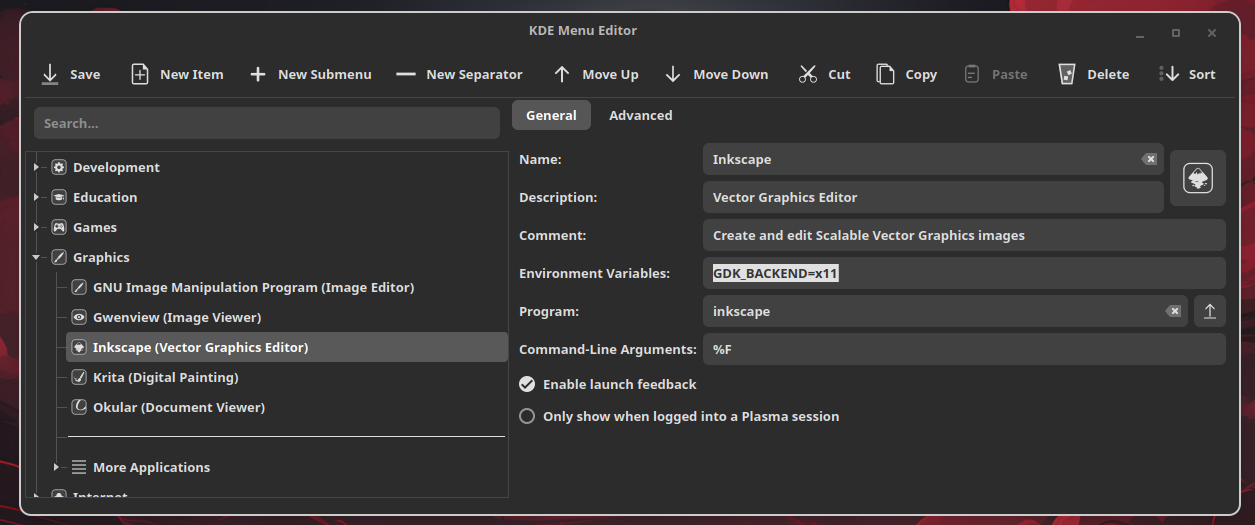Expand the More Applications submenu
This screenshot has width=1255, height=525.
click(x=56, y=467)
